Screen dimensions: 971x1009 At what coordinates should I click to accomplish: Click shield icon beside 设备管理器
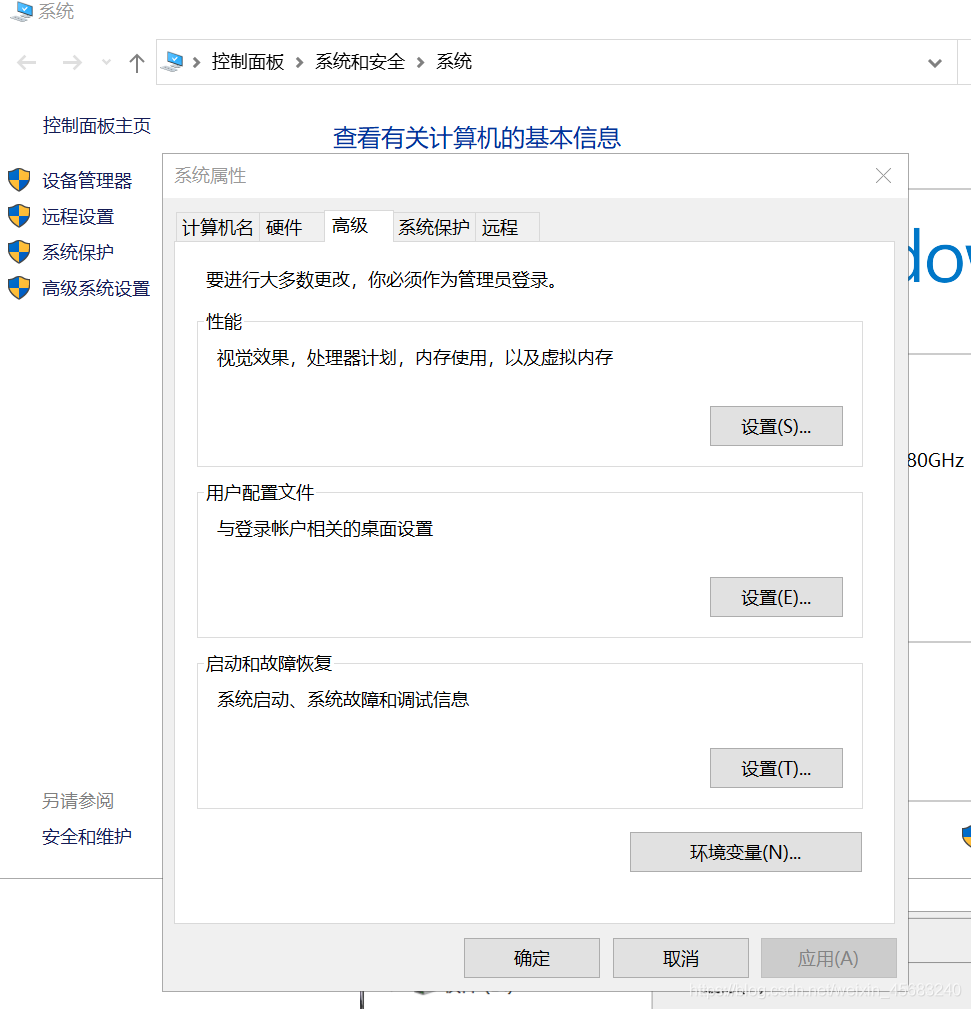[19, 180]
